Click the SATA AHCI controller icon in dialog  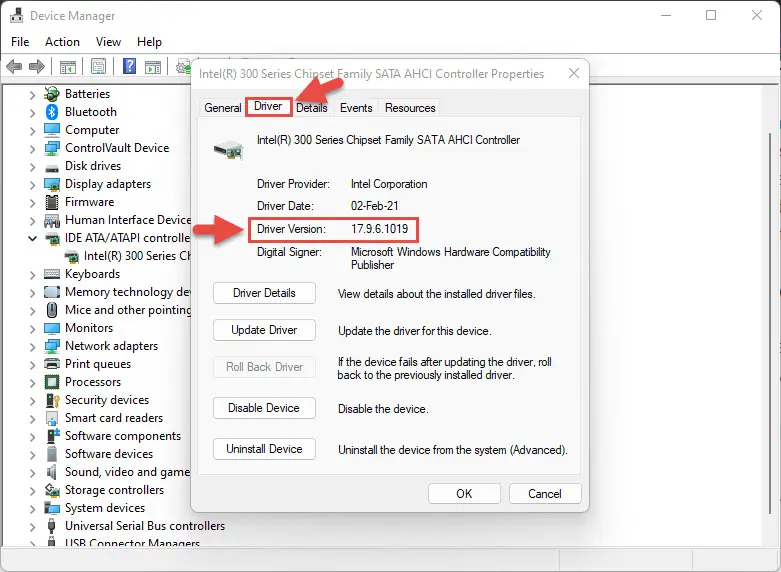229,149
